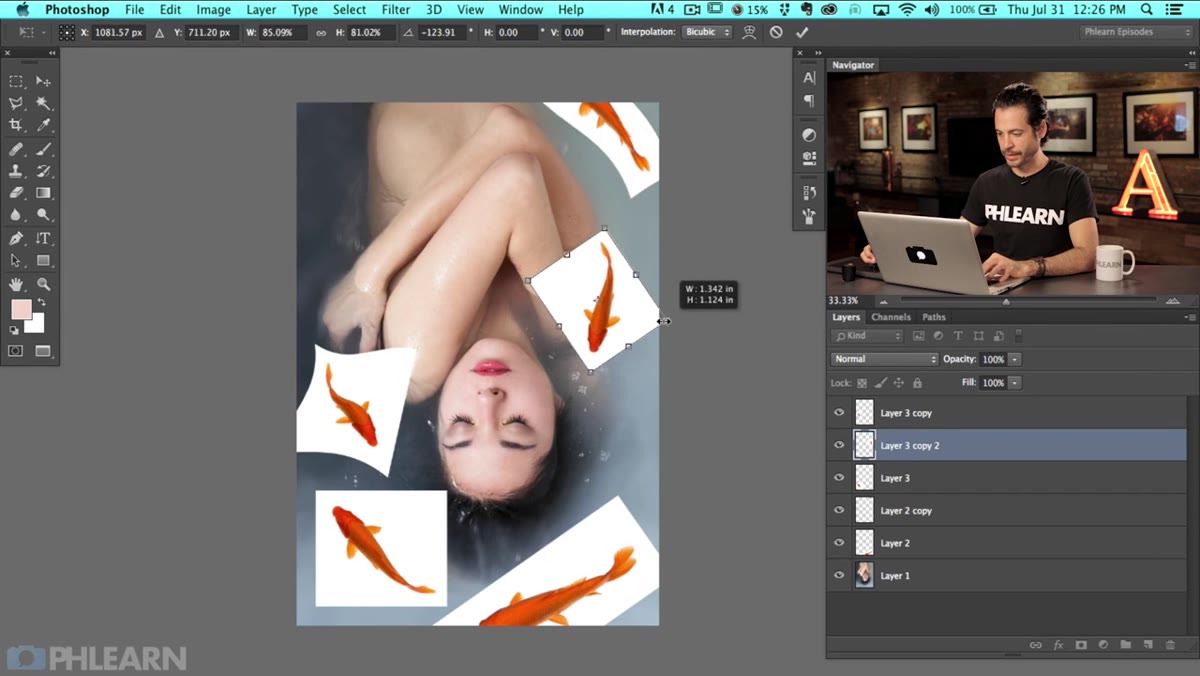This screenshot has width=1200, height=676.
Task: Select the Path Selection tool
Action: (16, 261)
